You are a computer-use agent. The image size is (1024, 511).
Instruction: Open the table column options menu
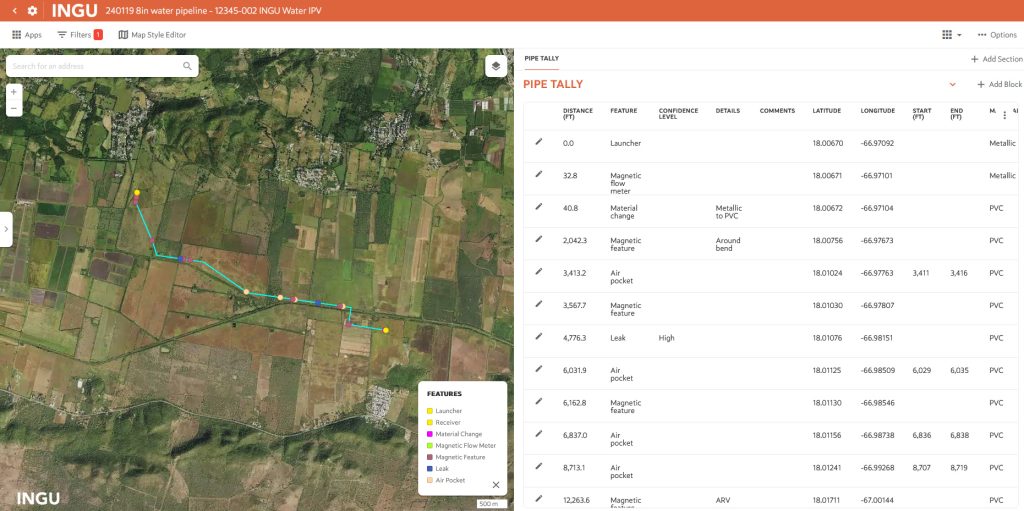pos(1004,115)
